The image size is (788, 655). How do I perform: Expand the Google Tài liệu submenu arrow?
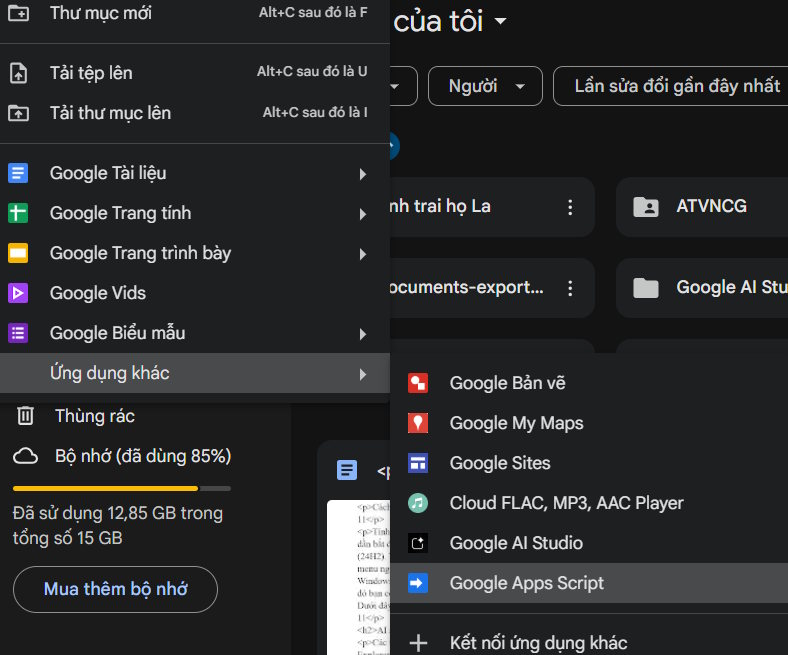(x=363, y=174)
